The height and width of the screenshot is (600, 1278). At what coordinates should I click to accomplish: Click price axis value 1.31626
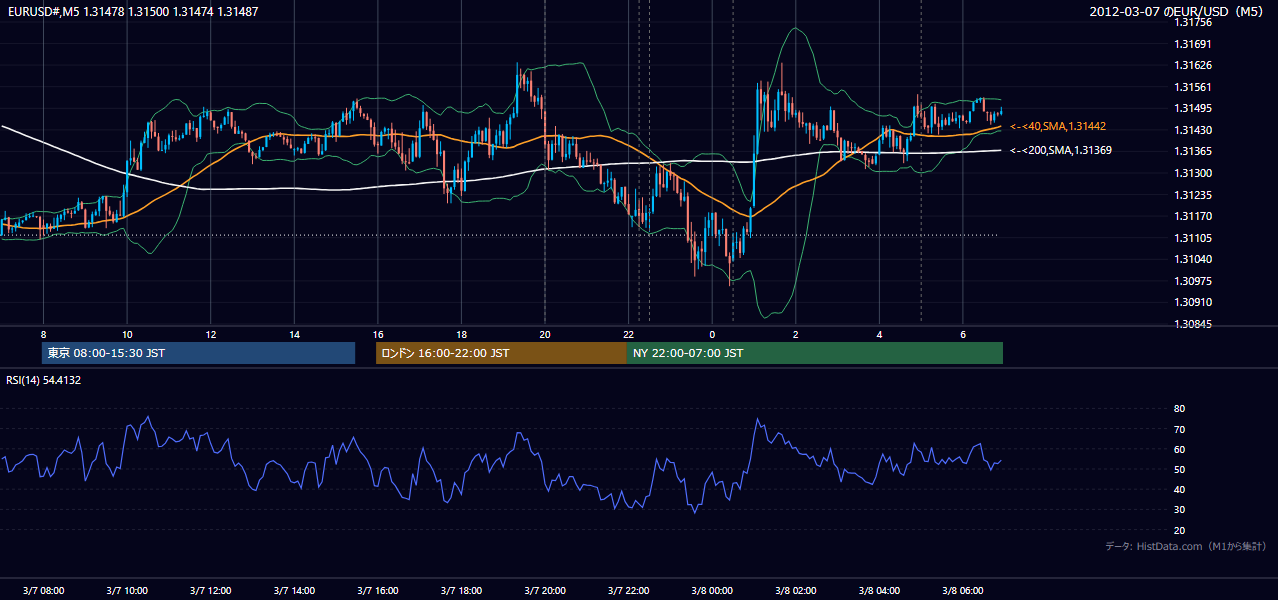(1192, 65)
